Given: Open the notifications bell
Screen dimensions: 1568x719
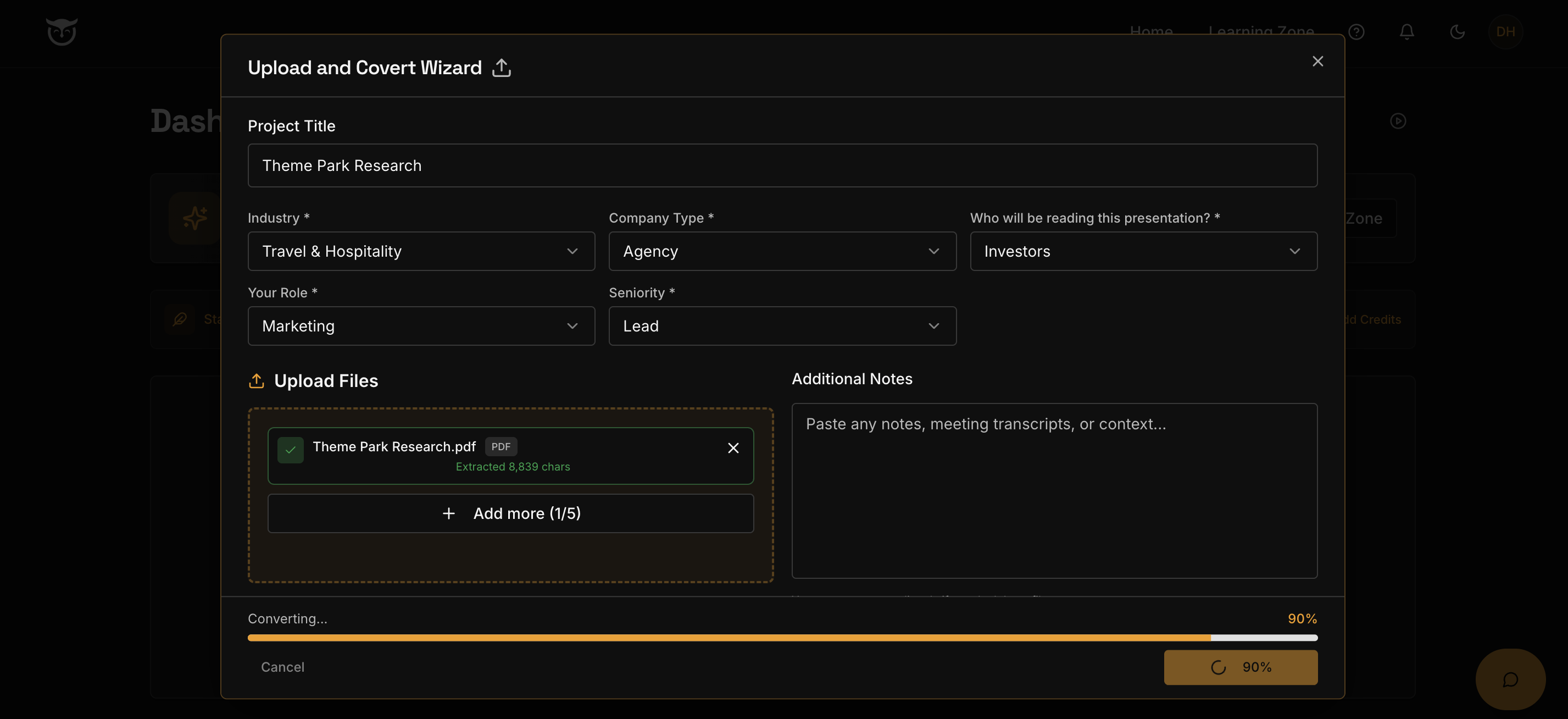Looking at the screenshot, I should (1406, 32).
